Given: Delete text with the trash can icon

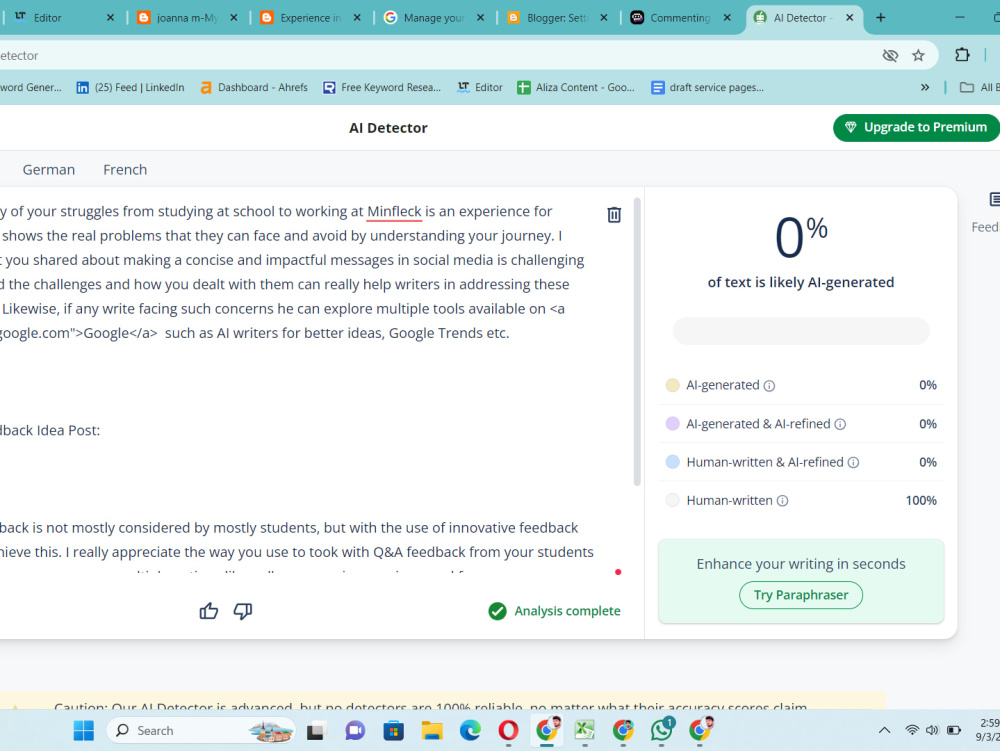Looking at the screenshot, I should (x=614, y=215).
